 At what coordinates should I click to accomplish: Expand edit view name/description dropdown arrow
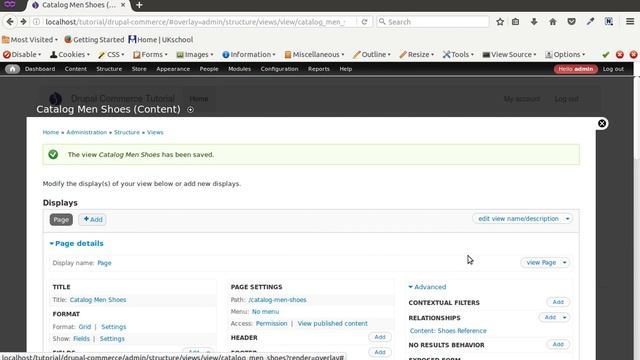coord(567,219)
